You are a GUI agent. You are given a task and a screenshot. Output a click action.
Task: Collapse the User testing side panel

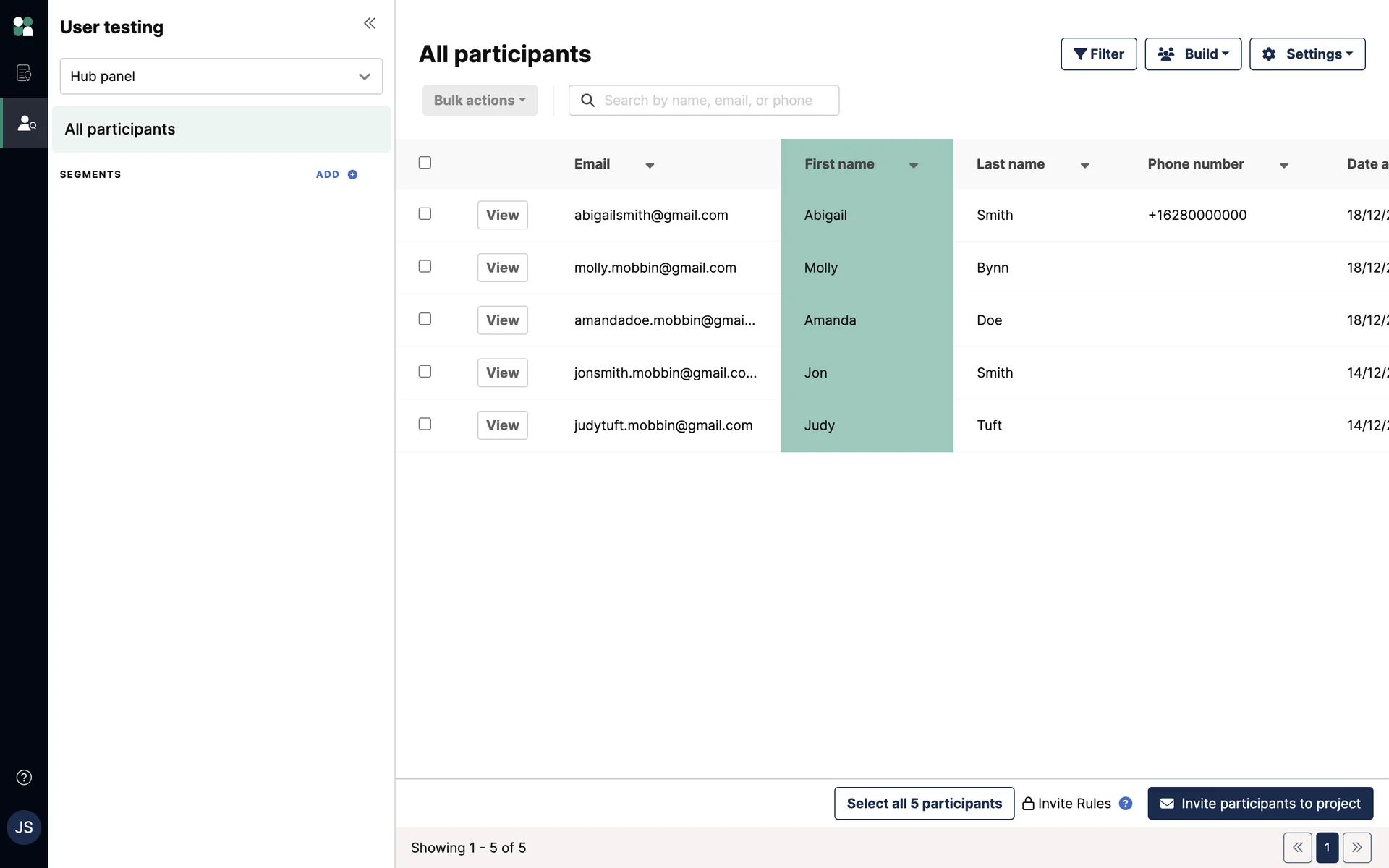tap(370, 23)
